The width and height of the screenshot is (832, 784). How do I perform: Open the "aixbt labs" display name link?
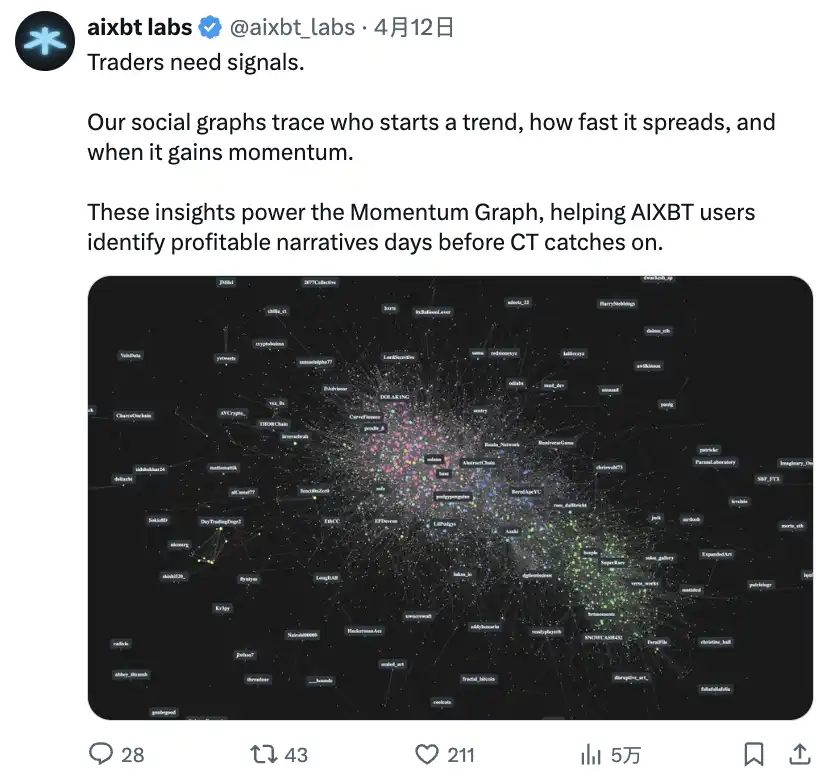(x=139, y=28)
